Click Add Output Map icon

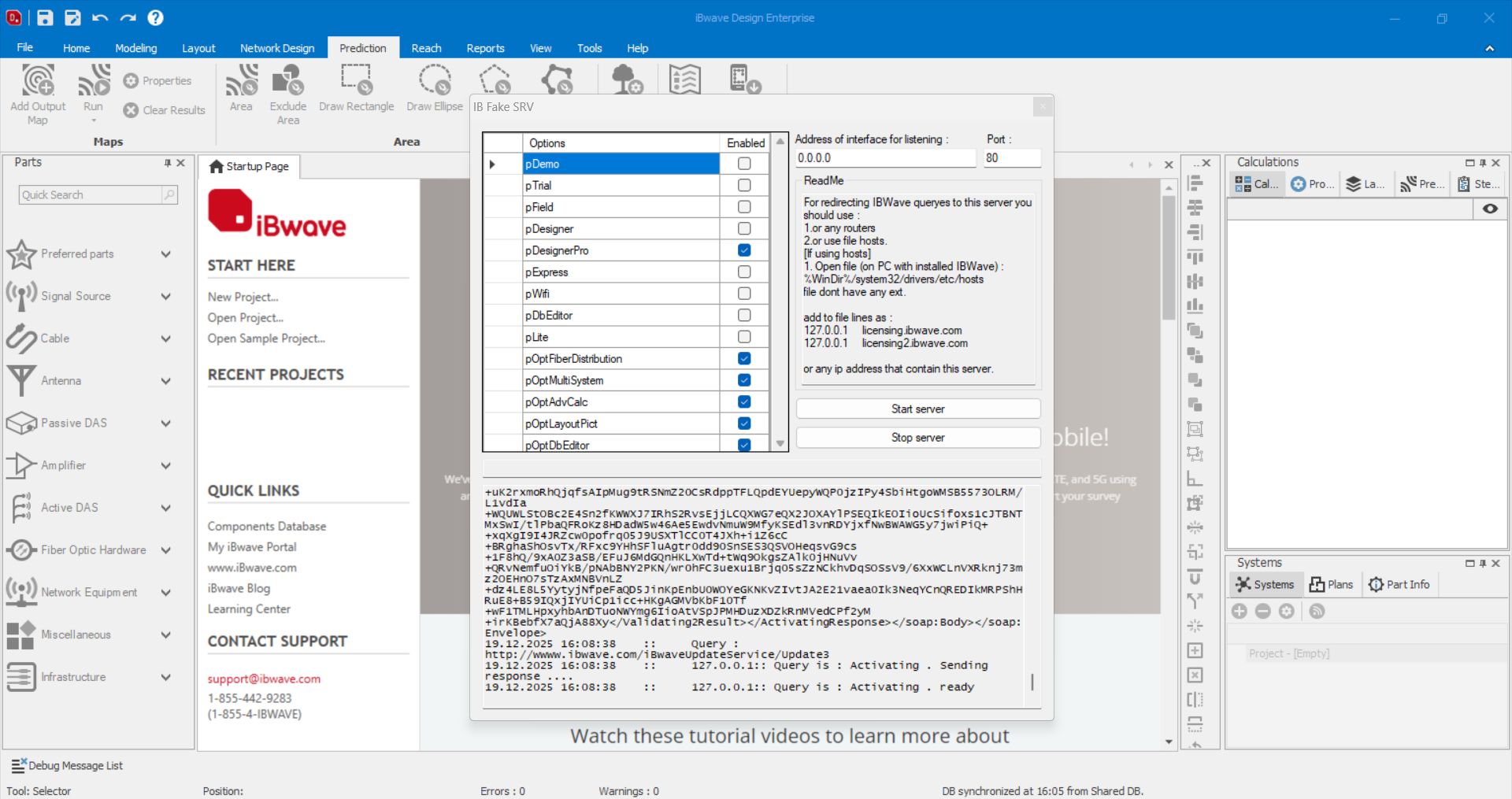38,80
